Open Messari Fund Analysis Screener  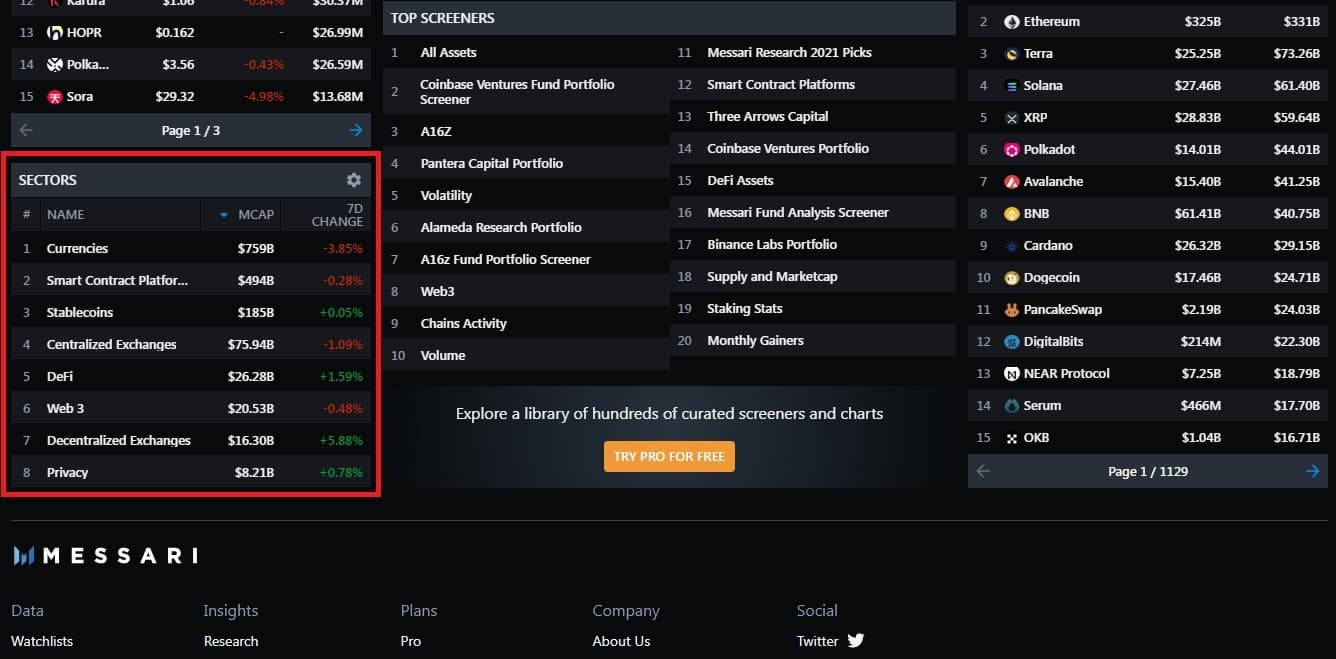pos(798,213)
